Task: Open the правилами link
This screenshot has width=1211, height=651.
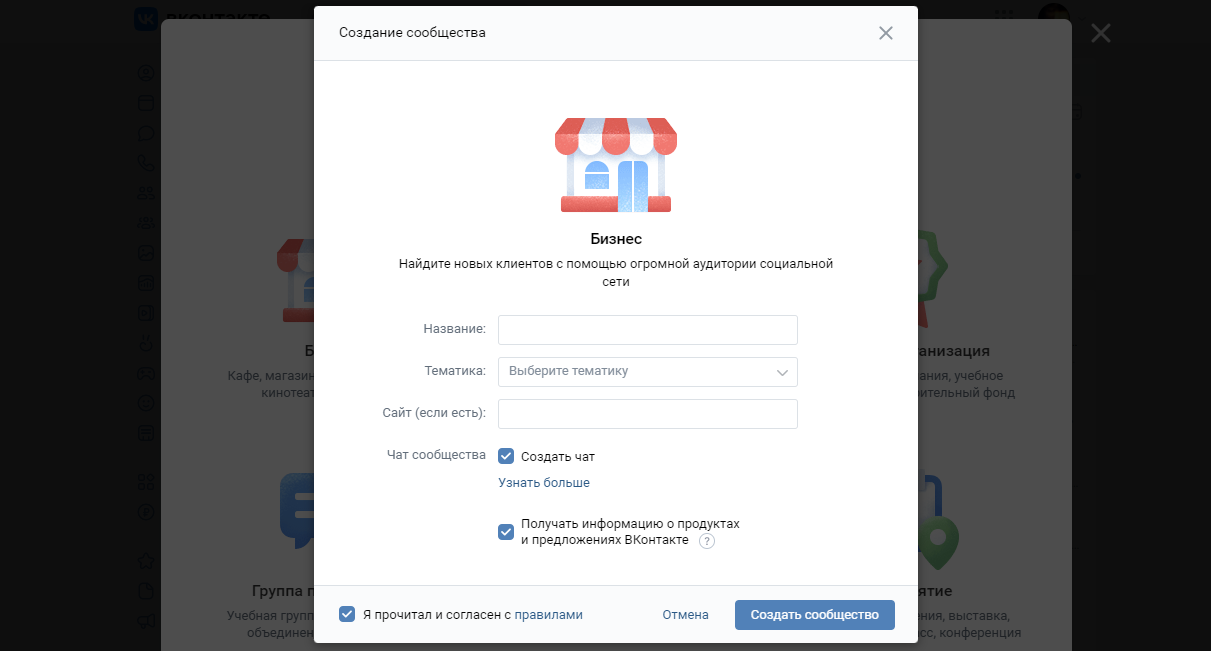Action: (548, 615)
